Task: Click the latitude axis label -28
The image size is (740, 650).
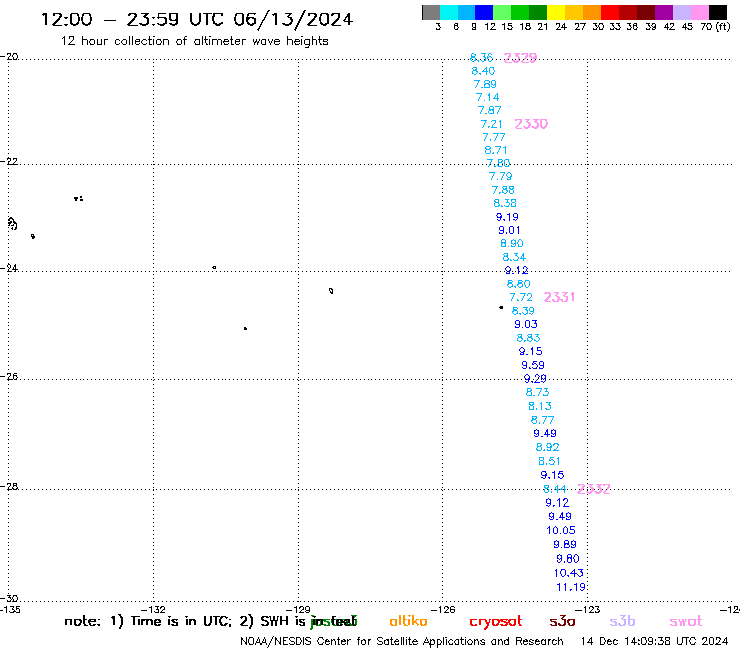Action: [x=9, y=486]
